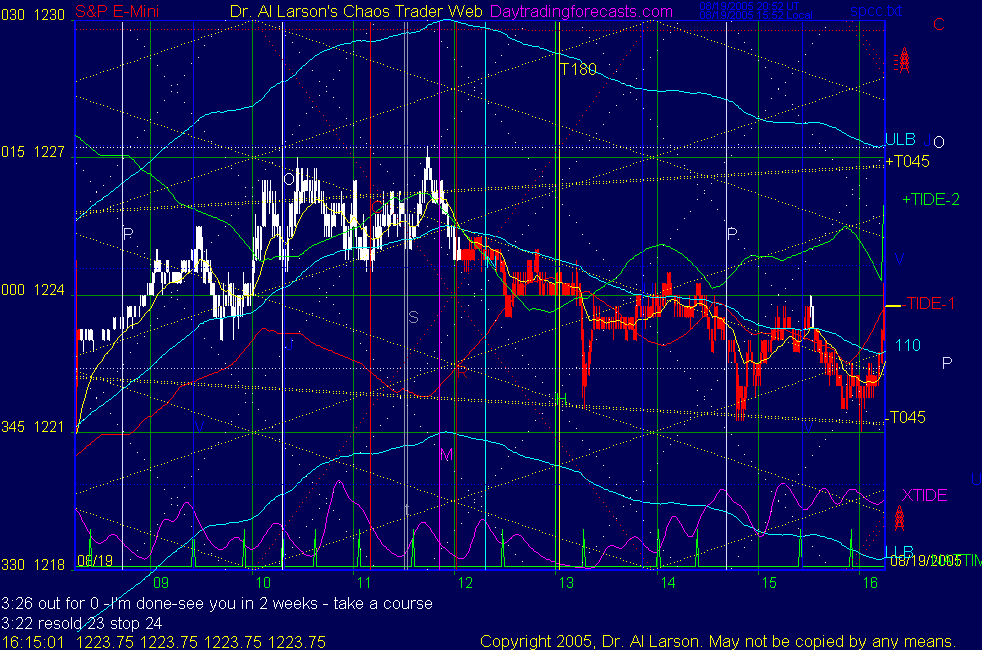The height and width of the screenshot is (650, 982).
Task: Click the blue "J" marker below the red curve
Action: tap(289, 345)
